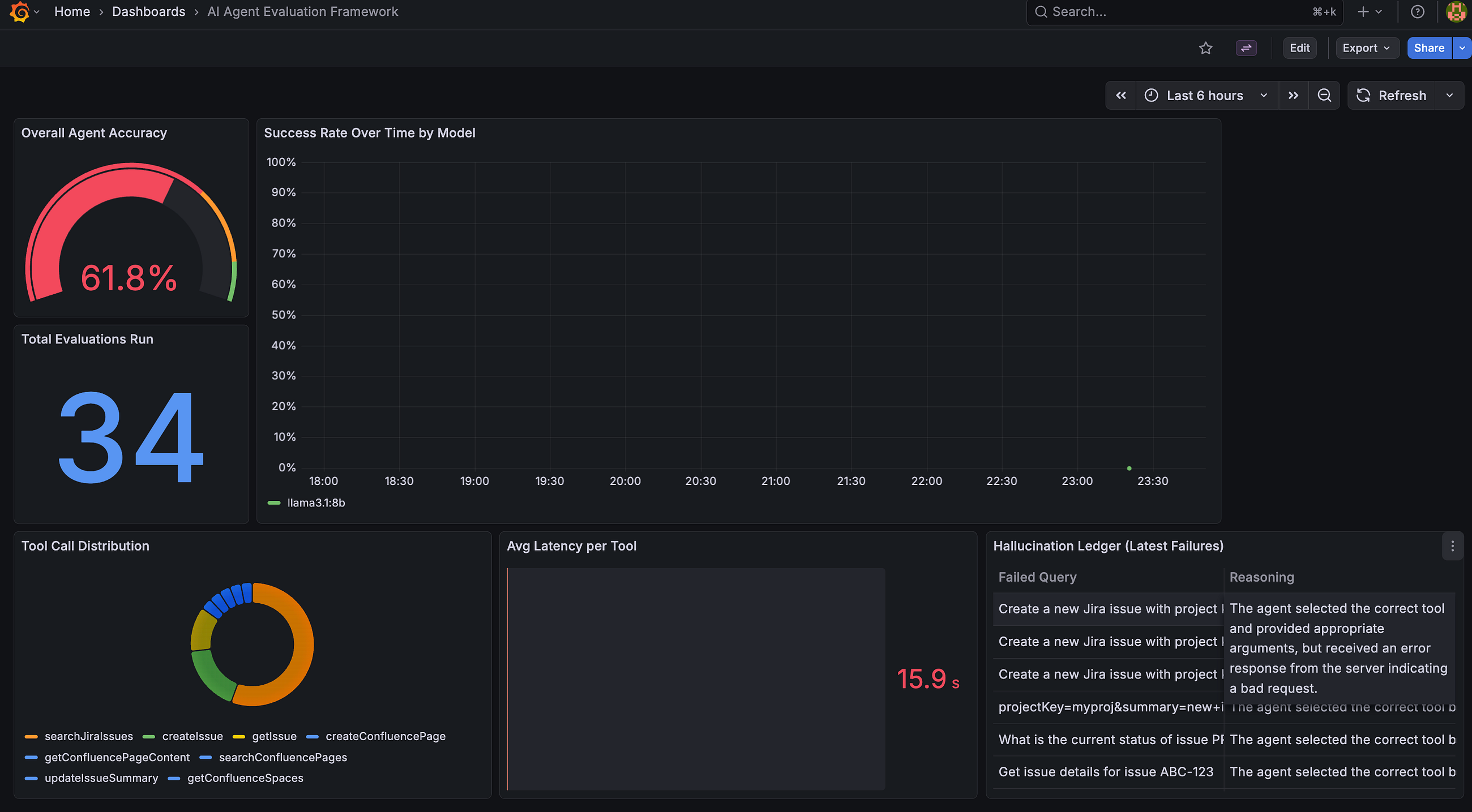Viewport: 1472px width, 812px height.
Task: Open the Last 6 hours time picker
Action: click(x=1206, y=96)
